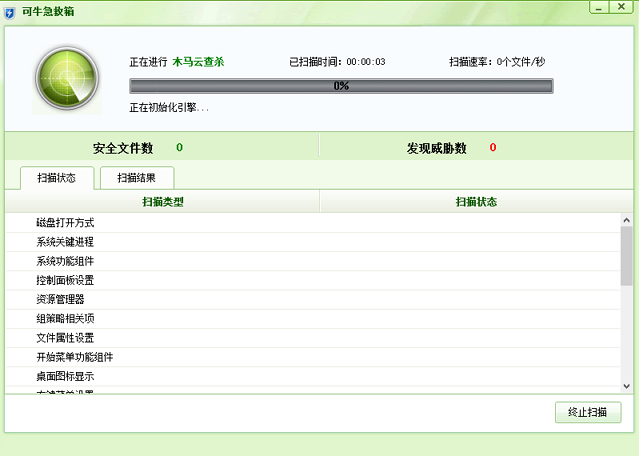Click the 安全文件数 label
This screenshot has height=456, width=639.
point(123,148)
